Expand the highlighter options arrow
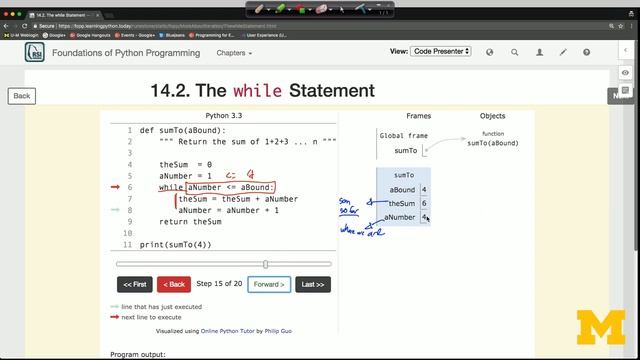Screen dimensions: 640x360 pyautogui.click(x=289, y=9)
